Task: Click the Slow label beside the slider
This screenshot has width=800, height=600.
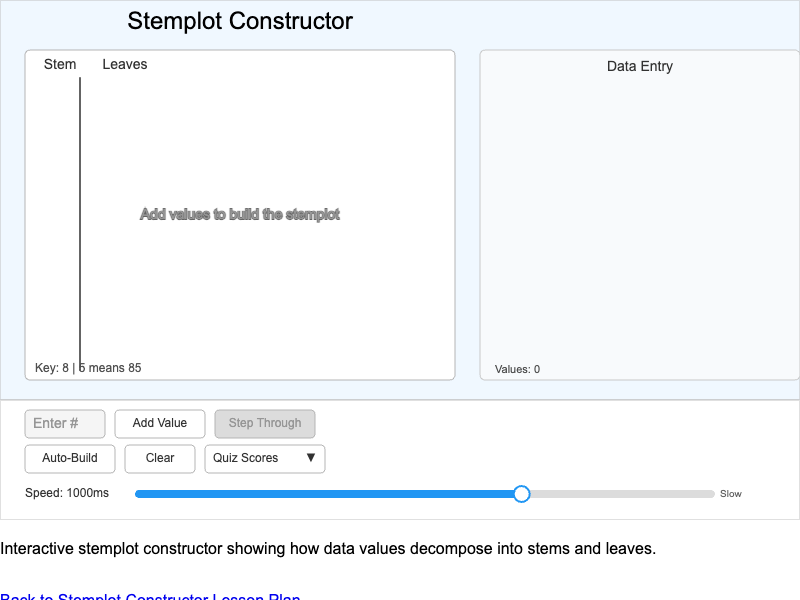Action: click(x=730, y=493)
